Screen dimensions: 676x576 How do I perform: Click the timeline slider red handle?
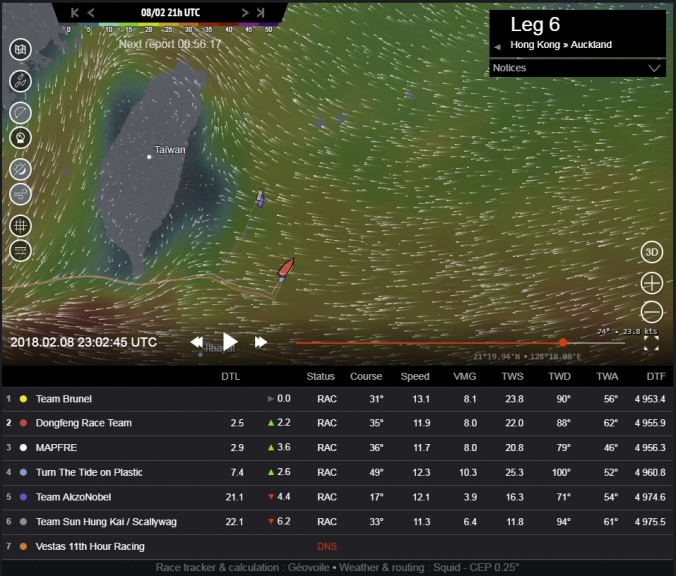click(563, 342)
